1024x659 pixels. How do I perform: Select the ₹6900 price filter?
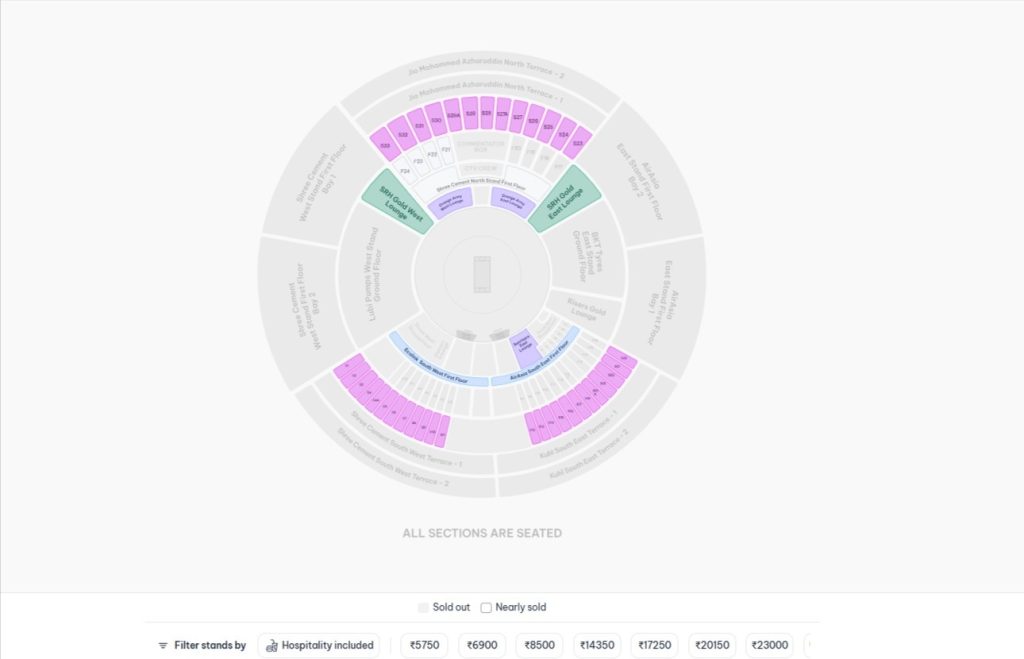point(481,645)
